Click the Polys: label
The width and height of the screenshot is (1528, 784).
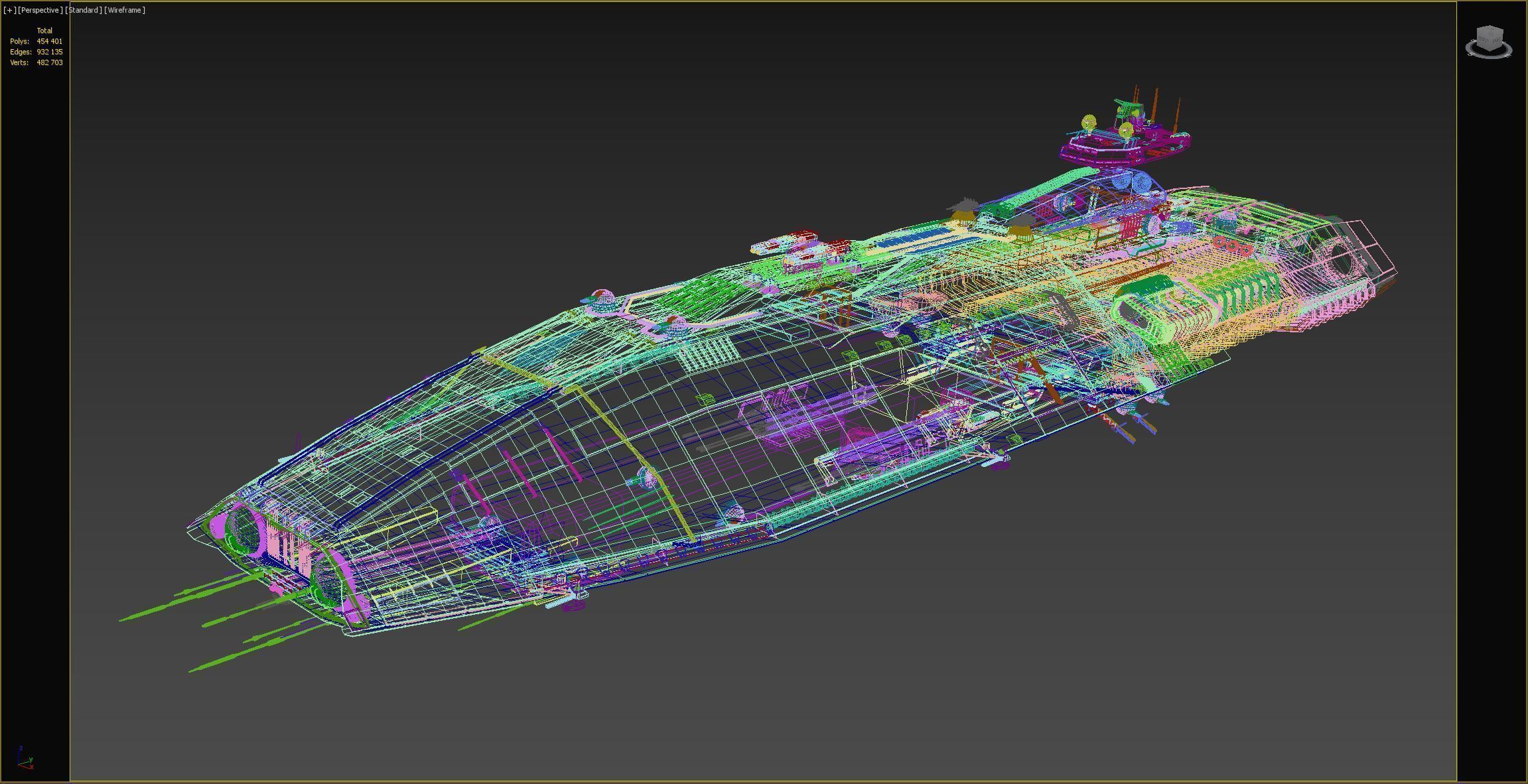tap(20, 41)
